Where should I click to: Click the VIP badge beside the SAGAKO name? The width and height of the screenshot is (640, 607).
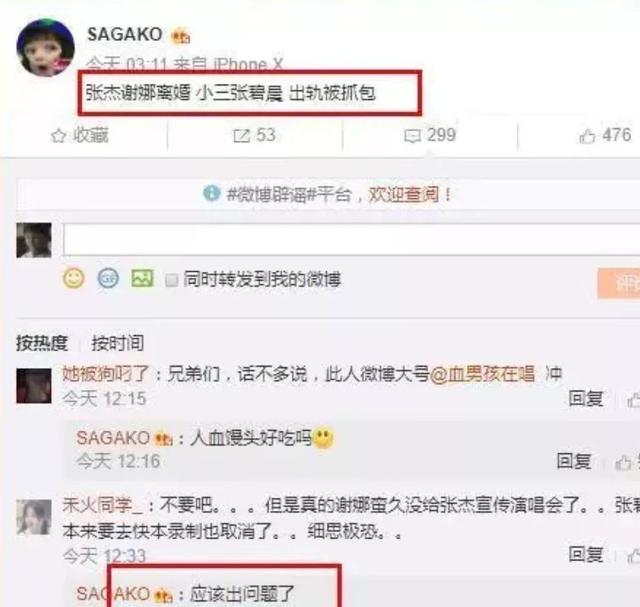(181, 36)
